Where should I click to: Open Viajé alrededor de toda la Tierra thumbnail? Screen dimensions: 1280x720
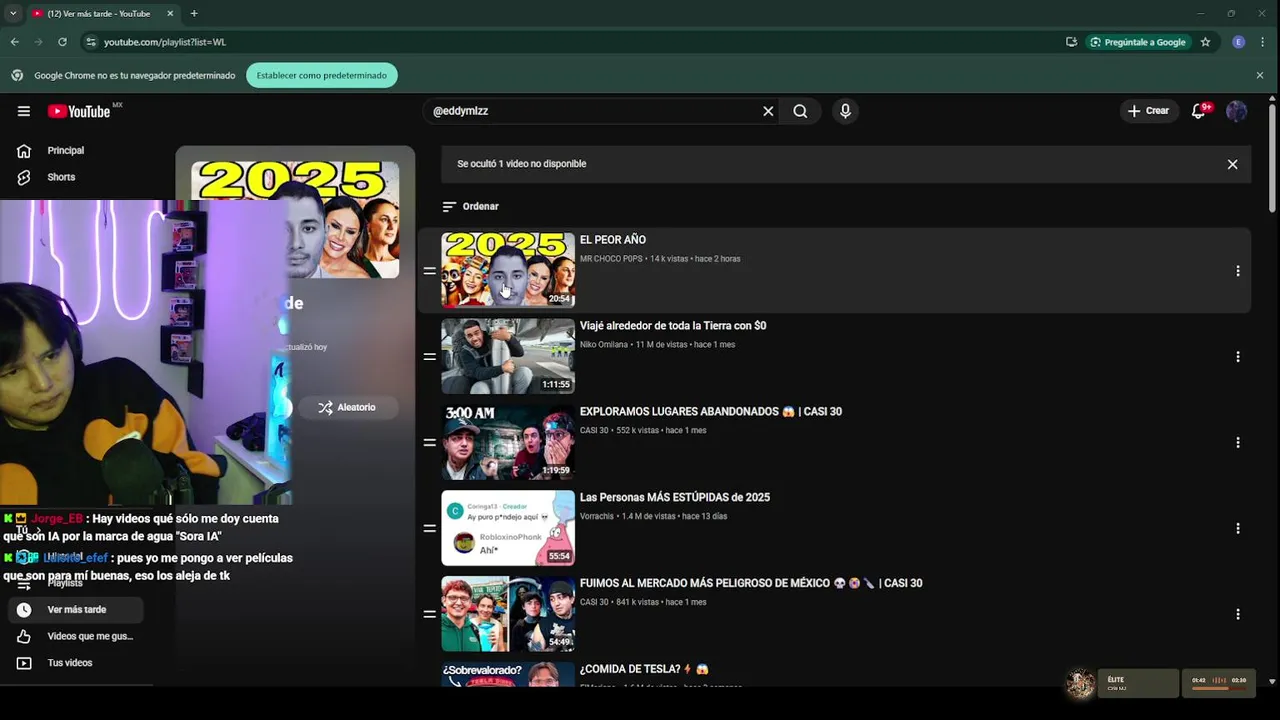pos(508,356)
